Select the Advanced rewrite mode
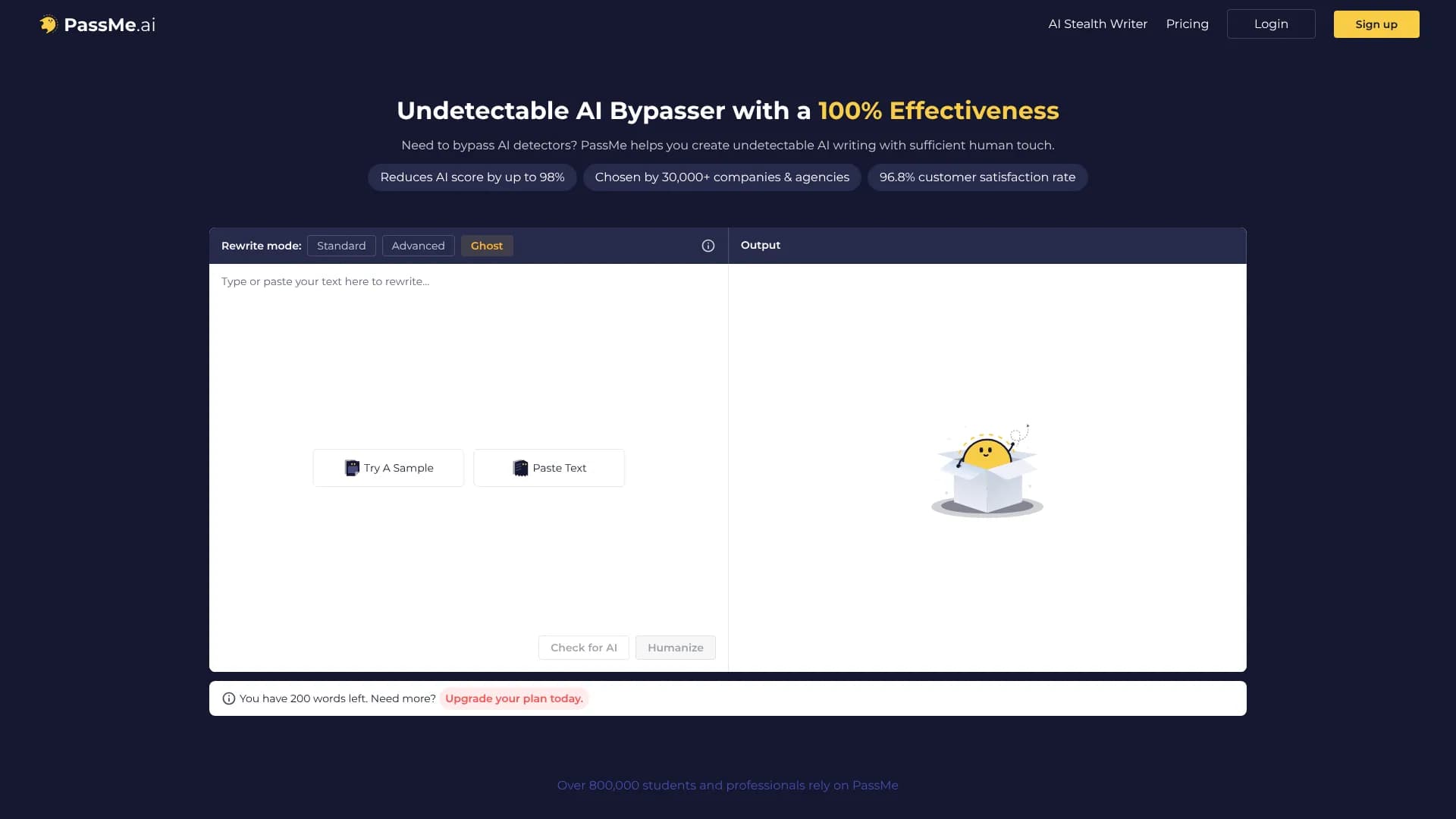The height and width of the screenshot is (819, 1456). click(418, 245)
